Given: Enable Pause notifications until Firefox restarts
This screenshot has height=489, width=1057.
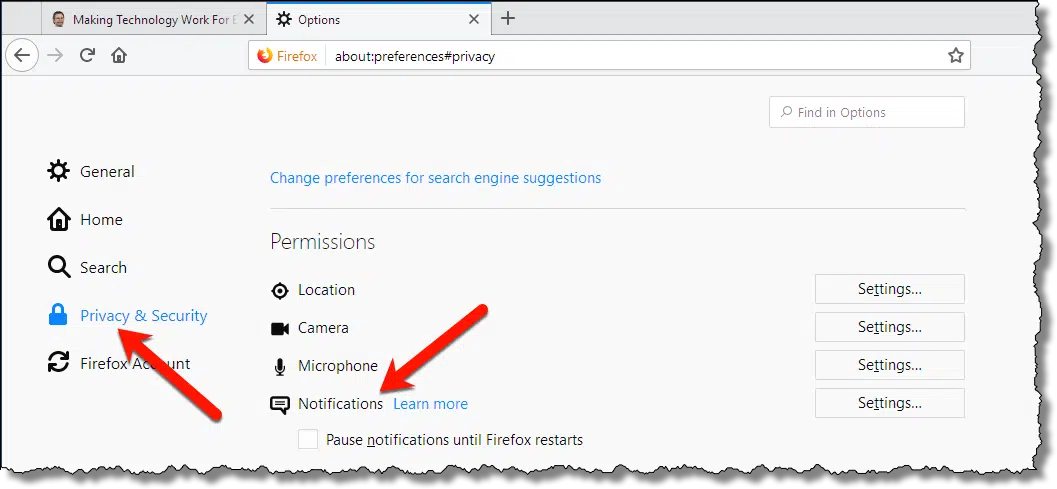Looking at the screenshot, I should (x=308, y=440).
